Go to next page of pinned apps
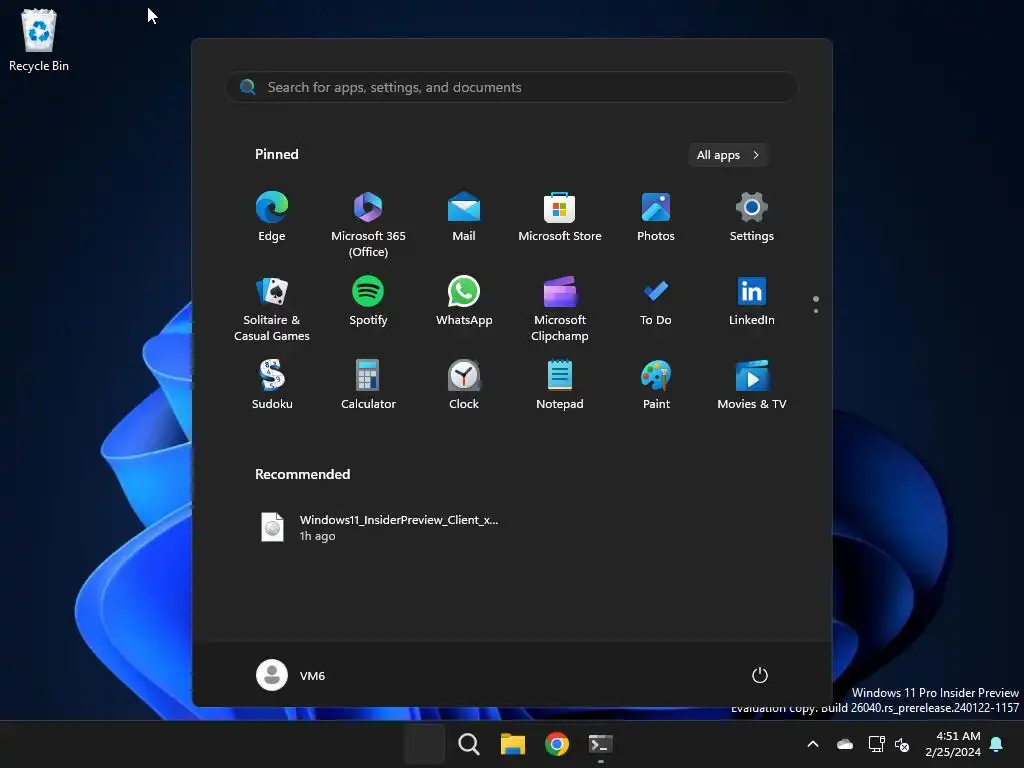 coord(816,311)
